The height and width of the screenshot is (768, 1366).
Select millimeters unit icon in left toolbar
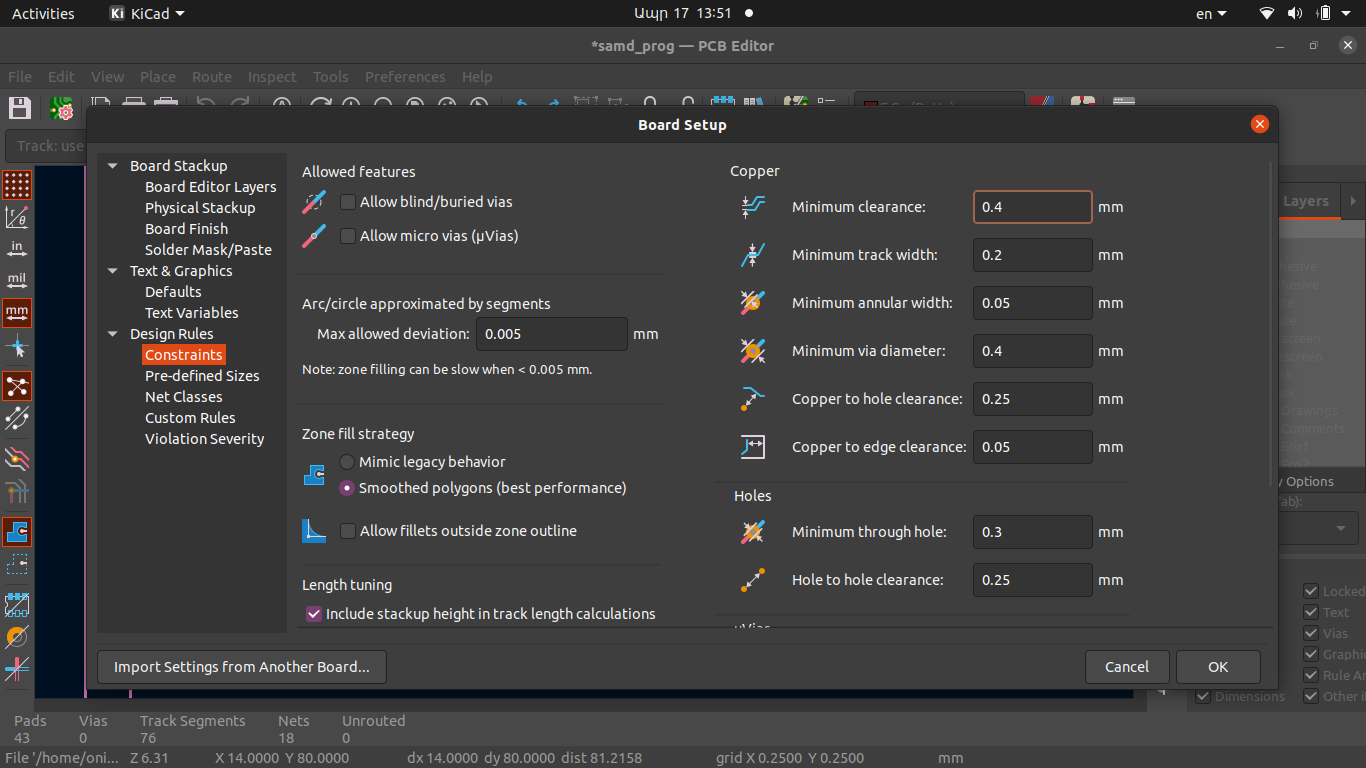[x=17, y=313]
